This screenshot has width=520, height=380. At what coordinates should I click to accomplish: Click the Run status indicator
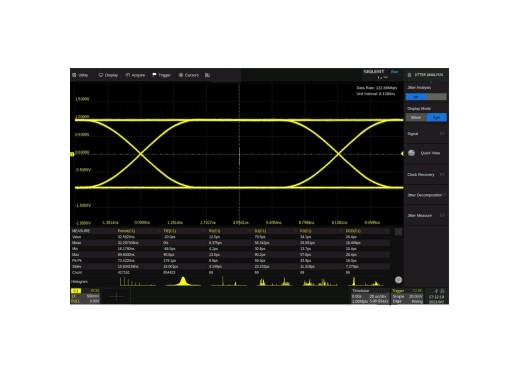pyautogui.click(x=395, y=72)
